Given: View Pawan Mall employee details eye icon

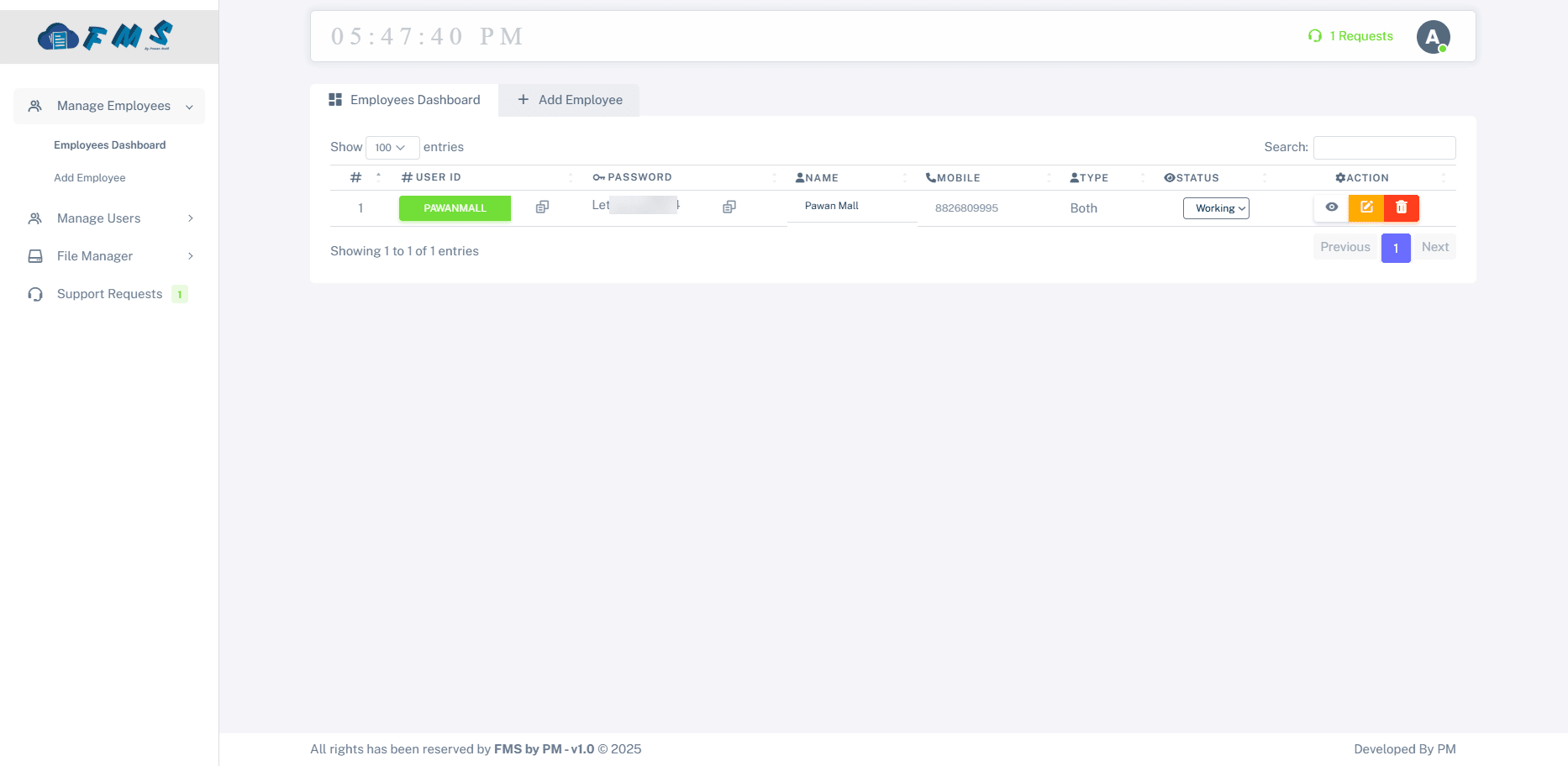Looking at the screenshot, I should tap(1331, 207).
